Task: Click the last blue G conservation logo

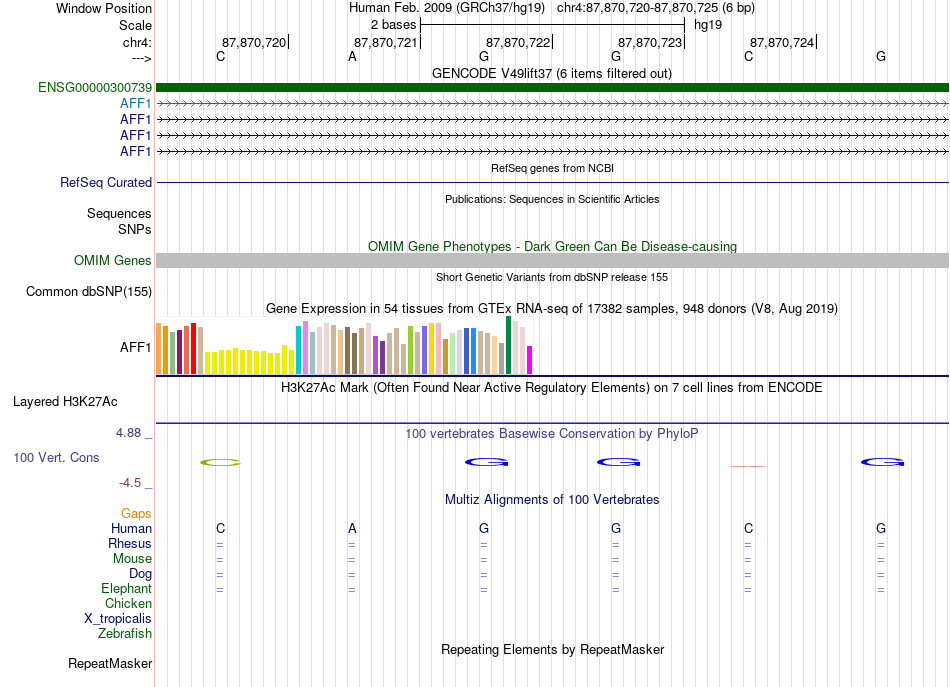Action: tap(882, 462)
